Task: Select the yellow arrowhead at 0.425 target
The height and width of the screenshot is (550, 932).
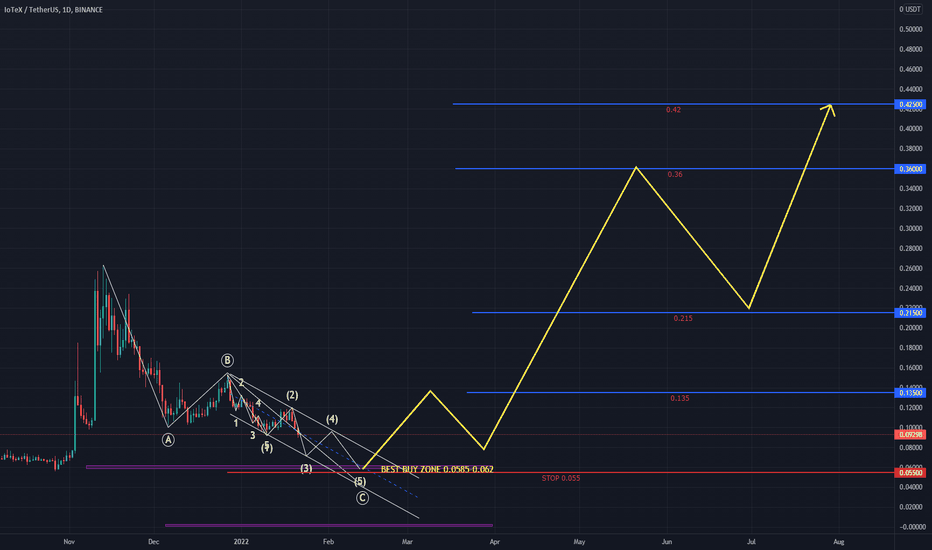Action: pos(829,110)
